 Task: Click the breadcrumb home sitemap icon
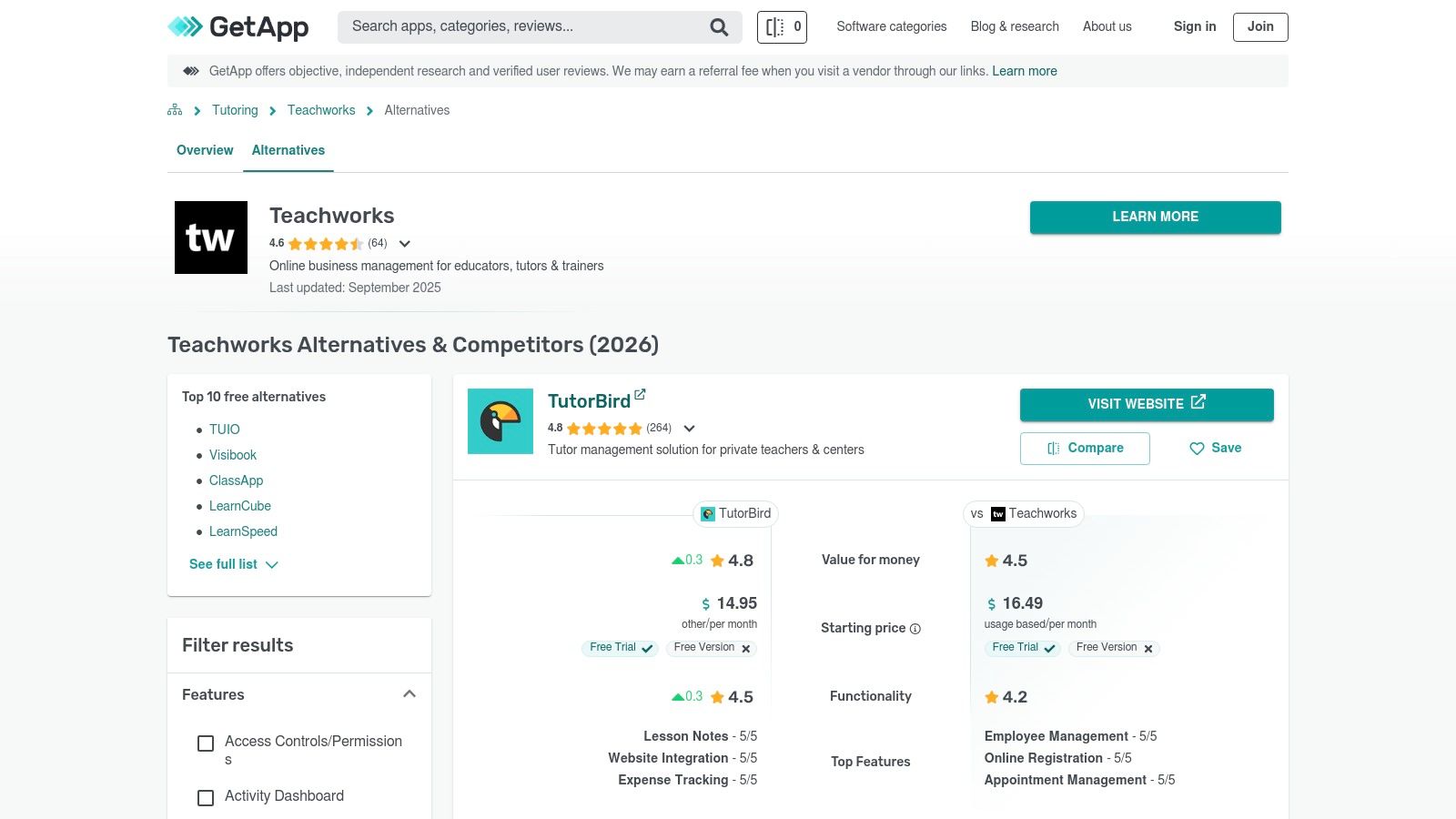(175, 110)
